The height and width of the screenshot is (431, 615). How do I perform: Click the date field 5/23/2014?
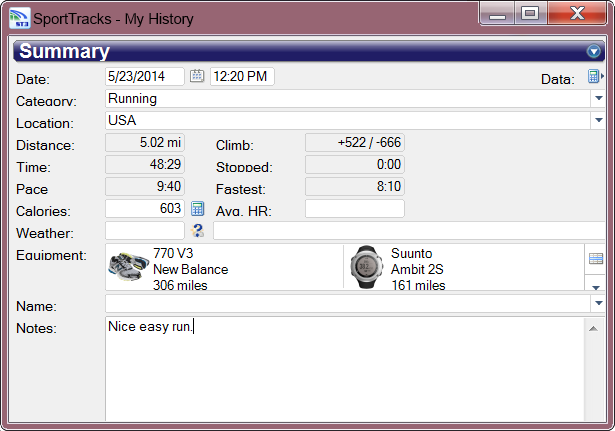(x=145, y=76)
